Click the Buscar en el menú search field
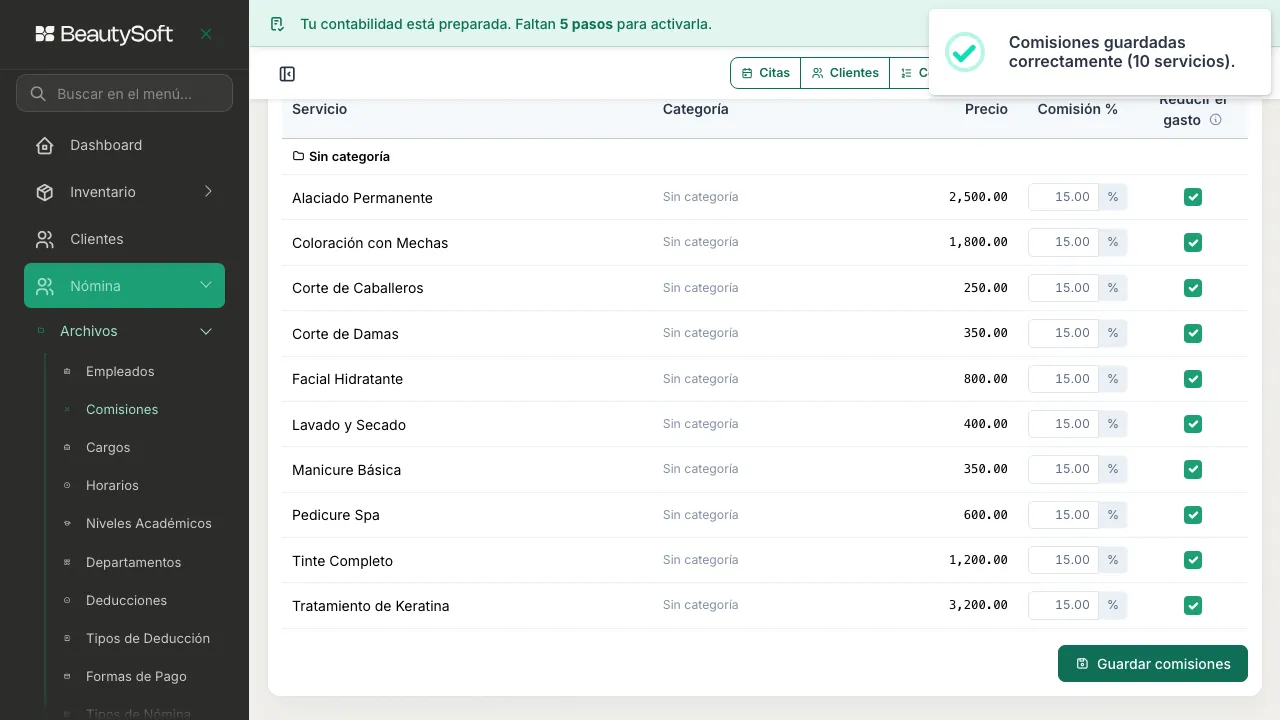The image size is (1280, 720). tap(125, 94)
